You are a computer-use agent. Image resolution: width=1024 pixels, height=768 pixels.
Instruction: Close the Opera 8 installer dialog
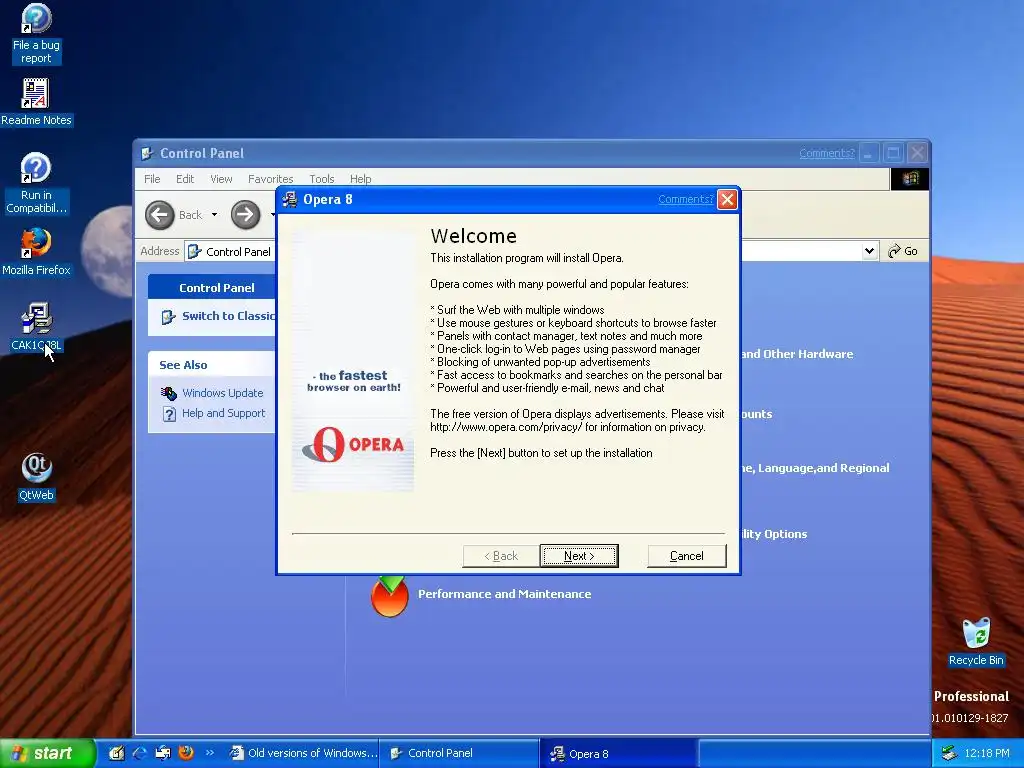click(x=727, y=199)
